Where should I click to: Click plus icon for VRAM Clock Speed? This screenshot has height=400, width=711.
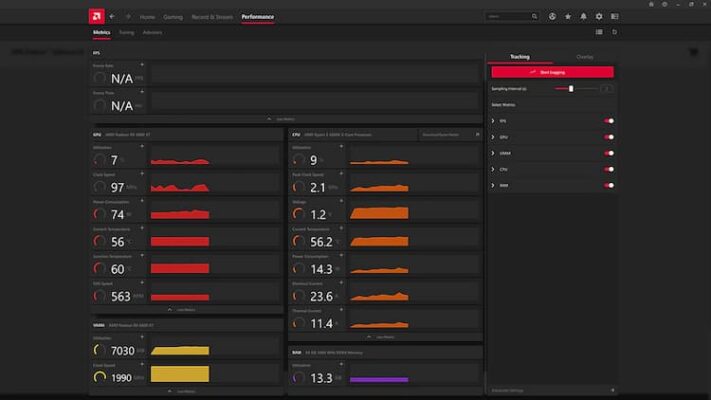(x=142, y=364)
